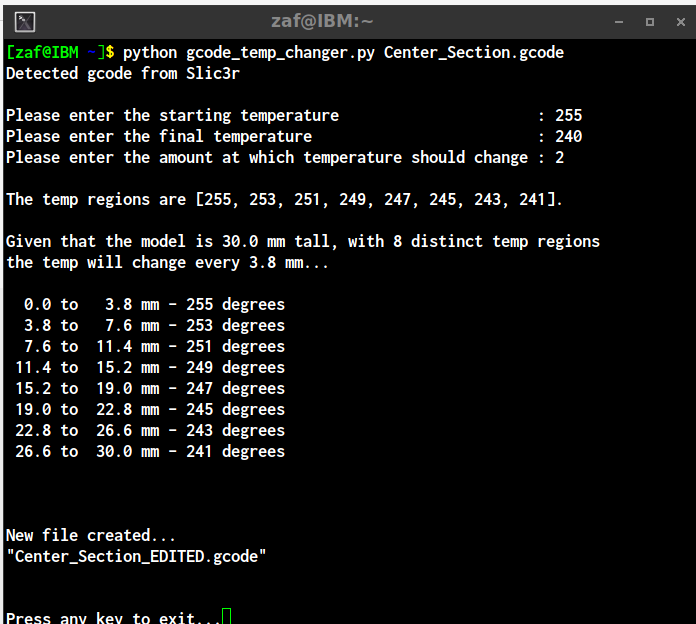
Task: Click the final temperature value 240
Action: click(568, 136)
